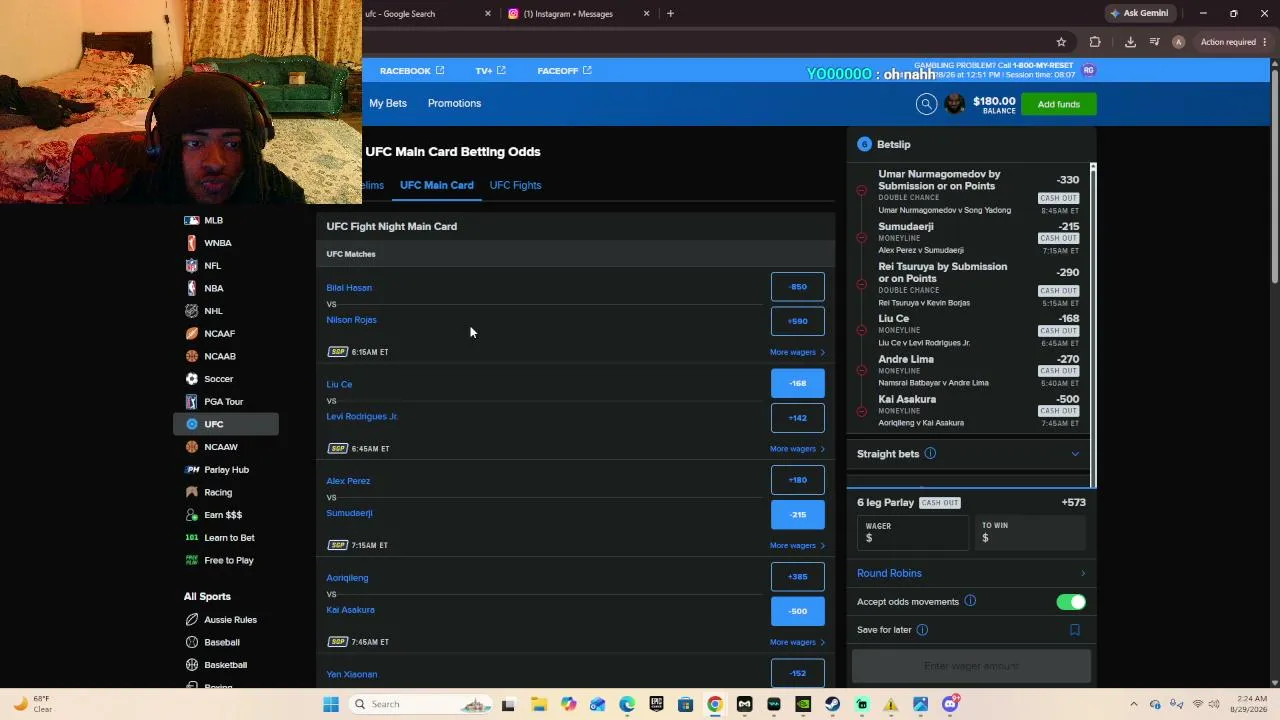
Task: Click the Add funds button
Action: point(1058,104)
